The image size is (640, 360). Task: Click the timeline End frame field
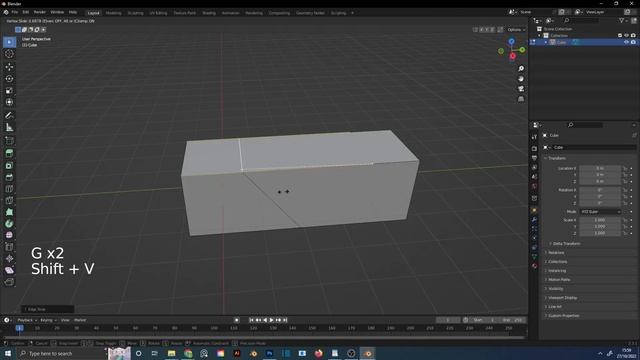(x=513, y=320)
